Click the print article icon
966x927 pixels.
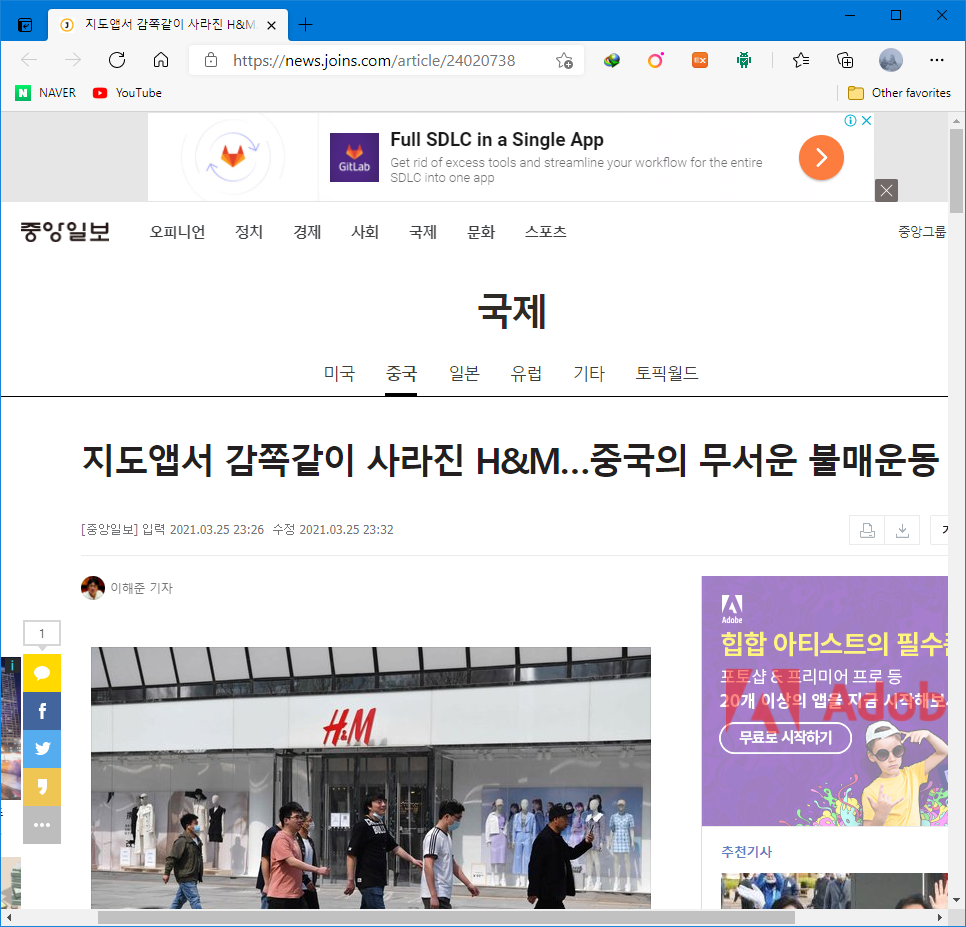[x=867, y=530]
